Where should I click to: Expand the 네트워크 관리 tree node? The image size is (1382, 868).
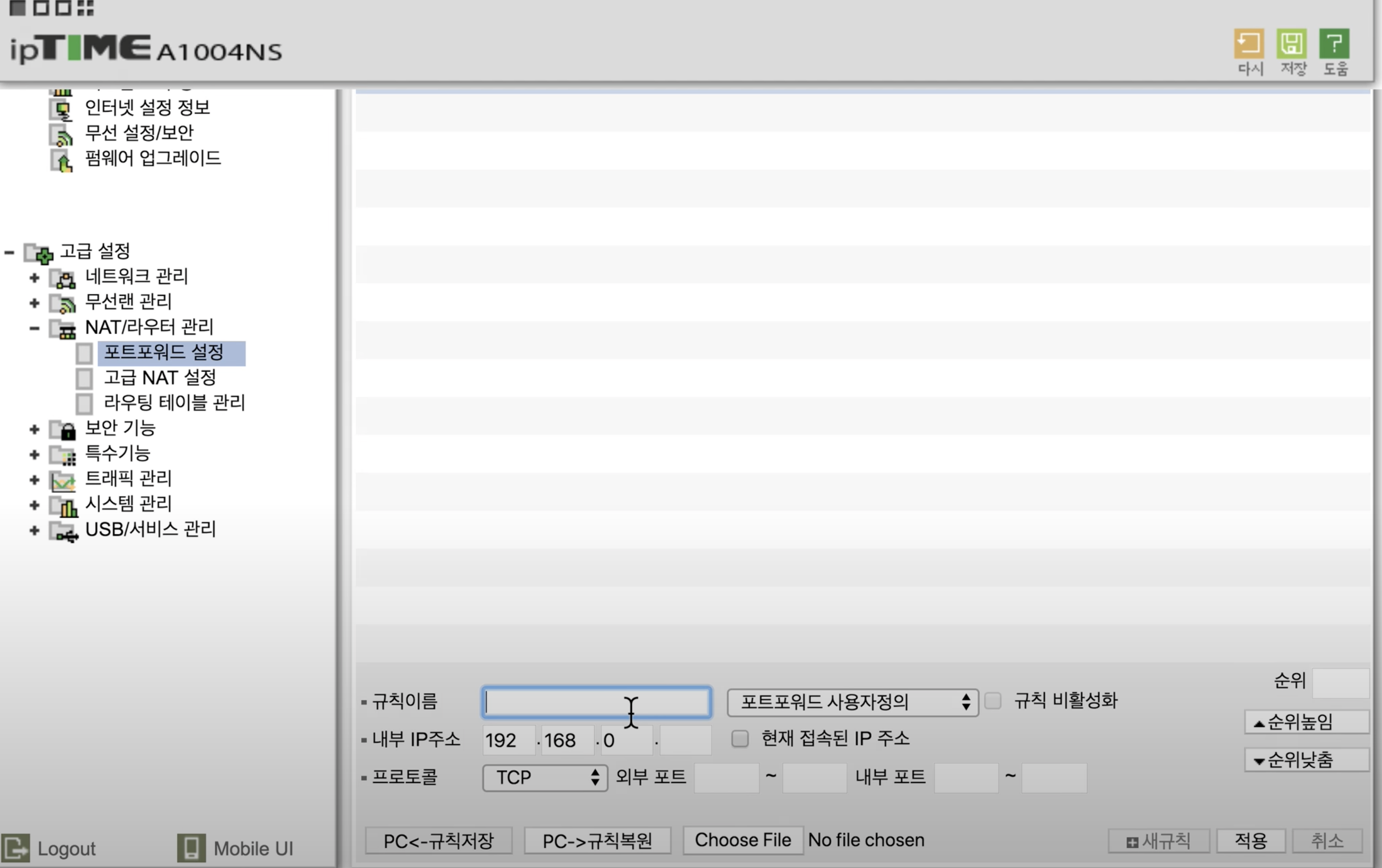(34, 278)
